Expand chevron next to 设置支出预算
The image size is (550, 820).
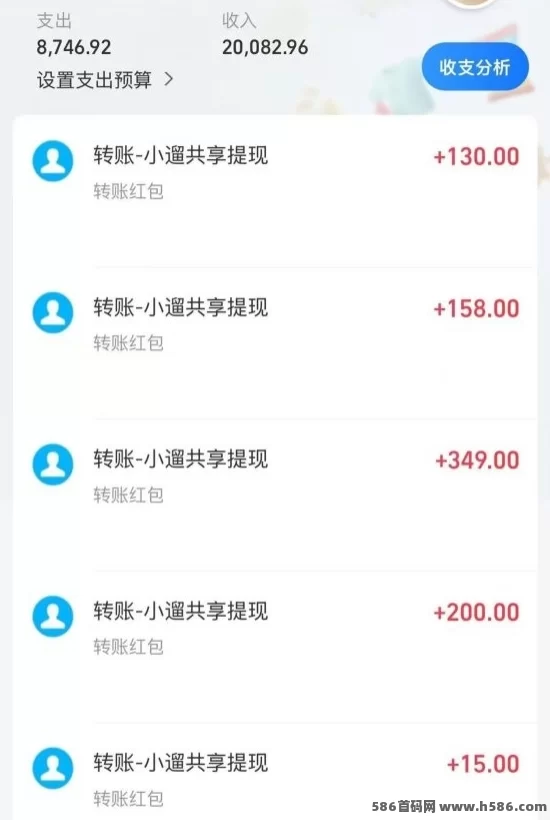168,79
